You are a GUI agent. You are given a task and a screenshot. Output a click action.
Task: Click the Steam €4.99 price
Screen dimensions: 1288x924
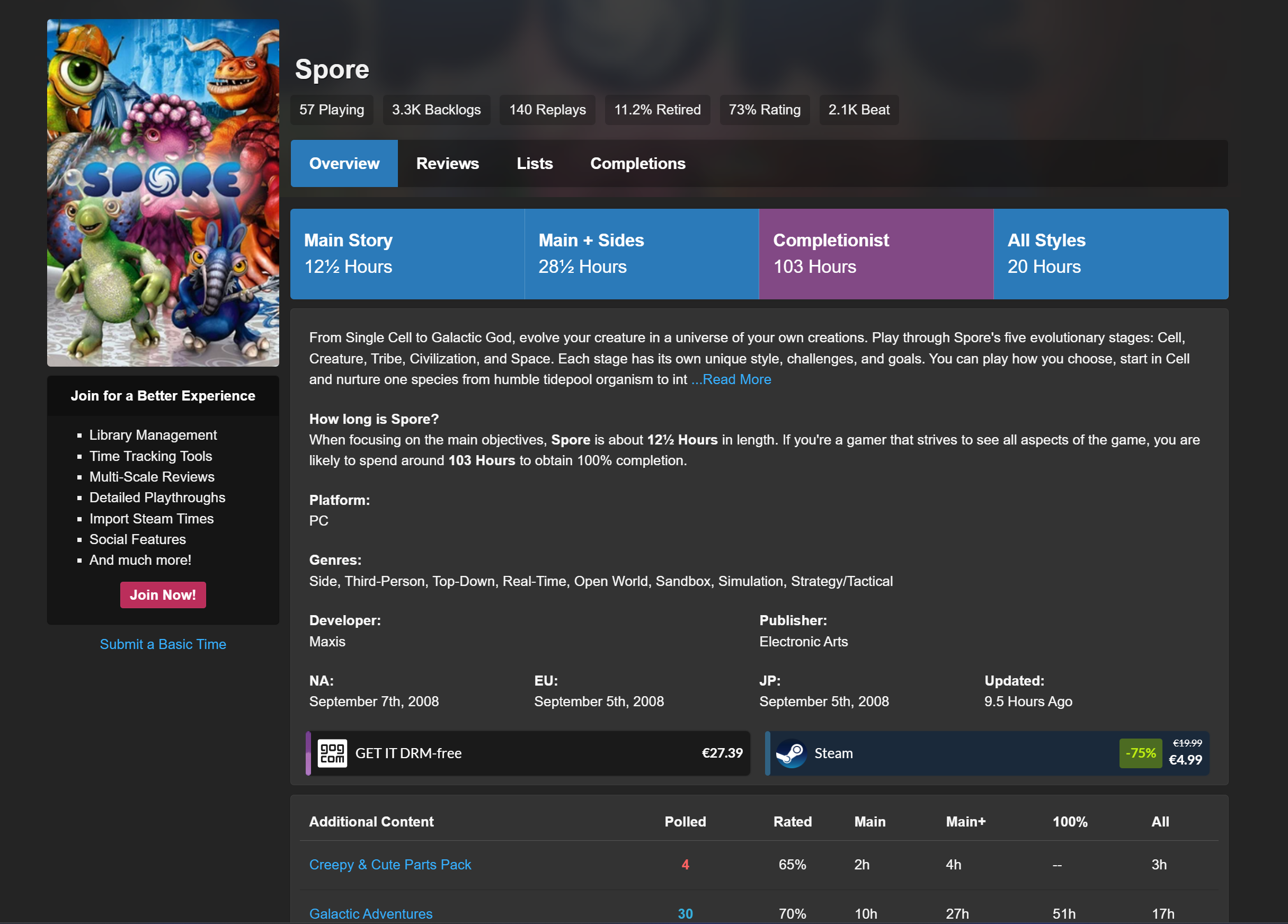coord(1185,759)
